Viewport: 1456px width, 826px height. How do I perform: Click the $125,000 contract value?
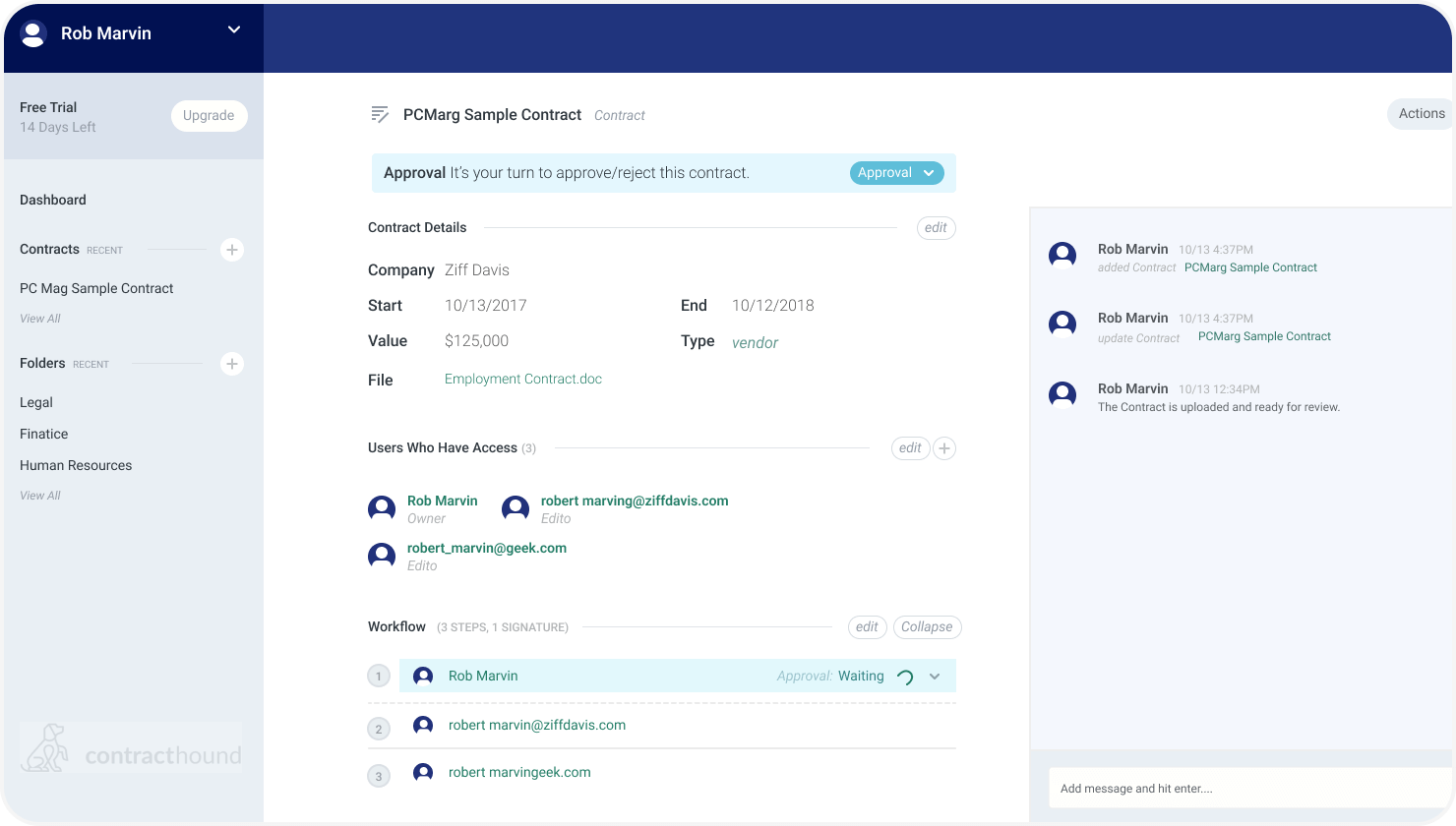coord(476,341)
